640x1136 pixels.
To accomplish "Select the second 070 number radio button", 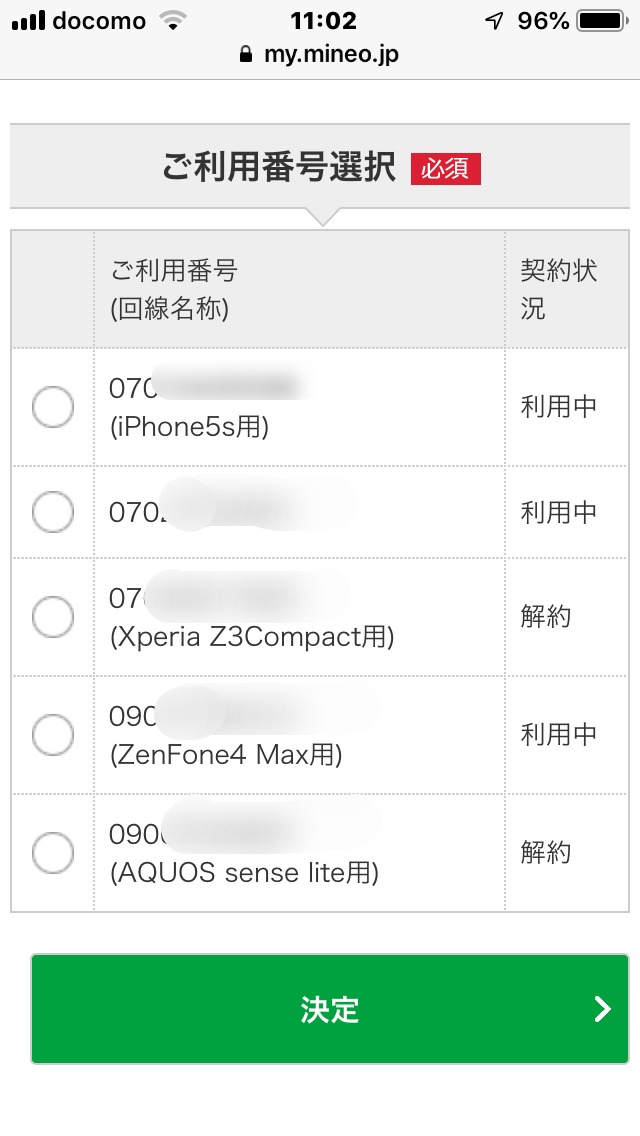I will [53, 512].
